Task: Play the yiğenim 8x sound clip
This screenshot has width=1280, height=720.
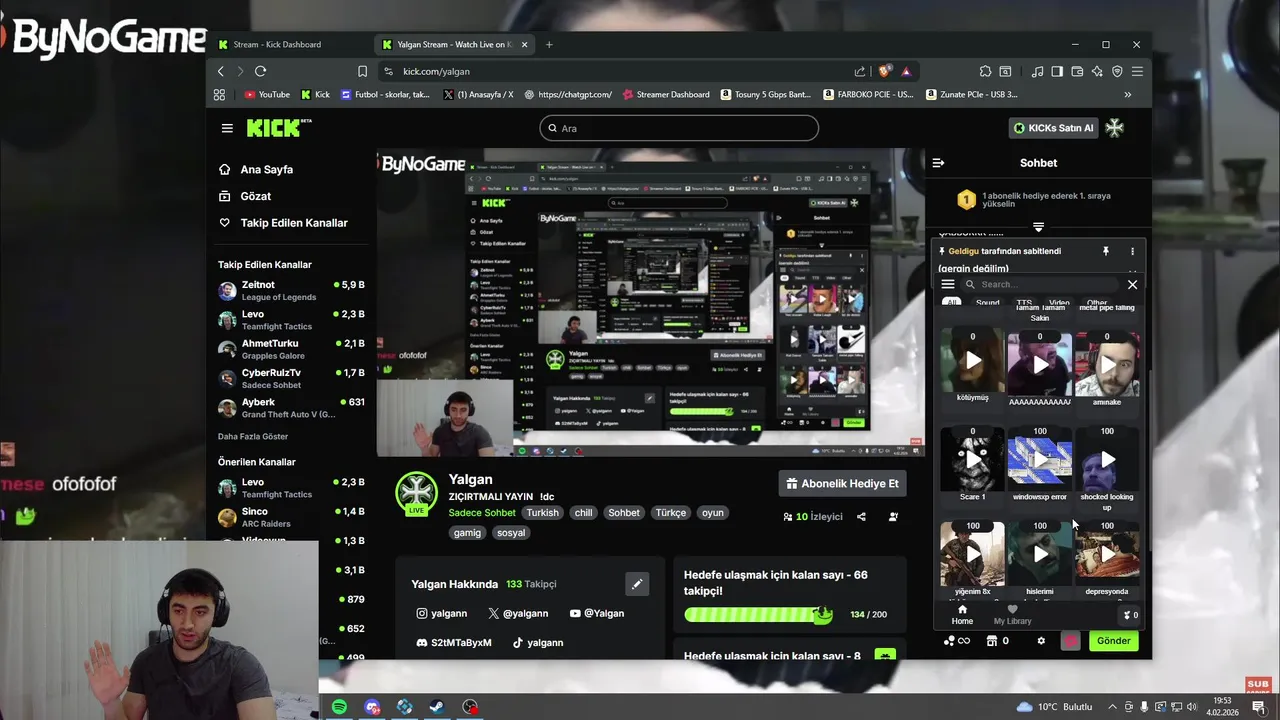Action: [973, 554]
